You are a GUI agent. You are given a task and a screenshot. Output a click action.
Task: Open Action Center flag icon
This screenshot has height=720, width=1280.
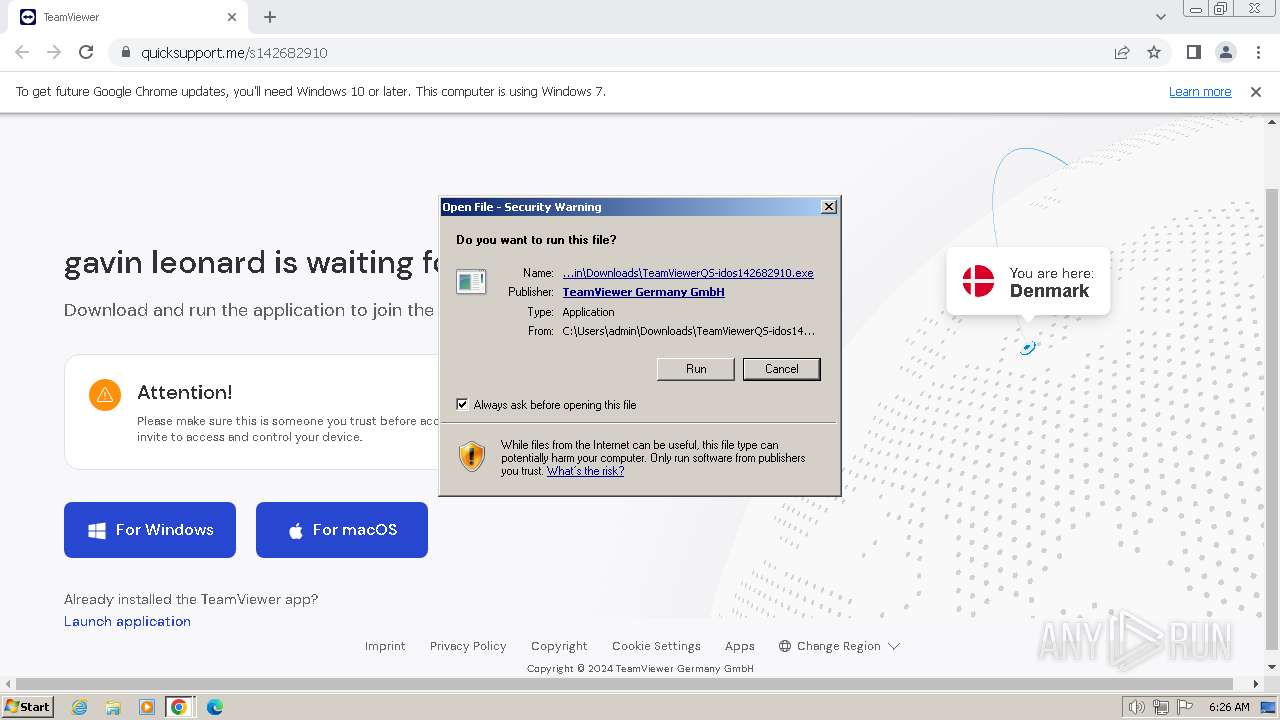tap(1184, 707)
